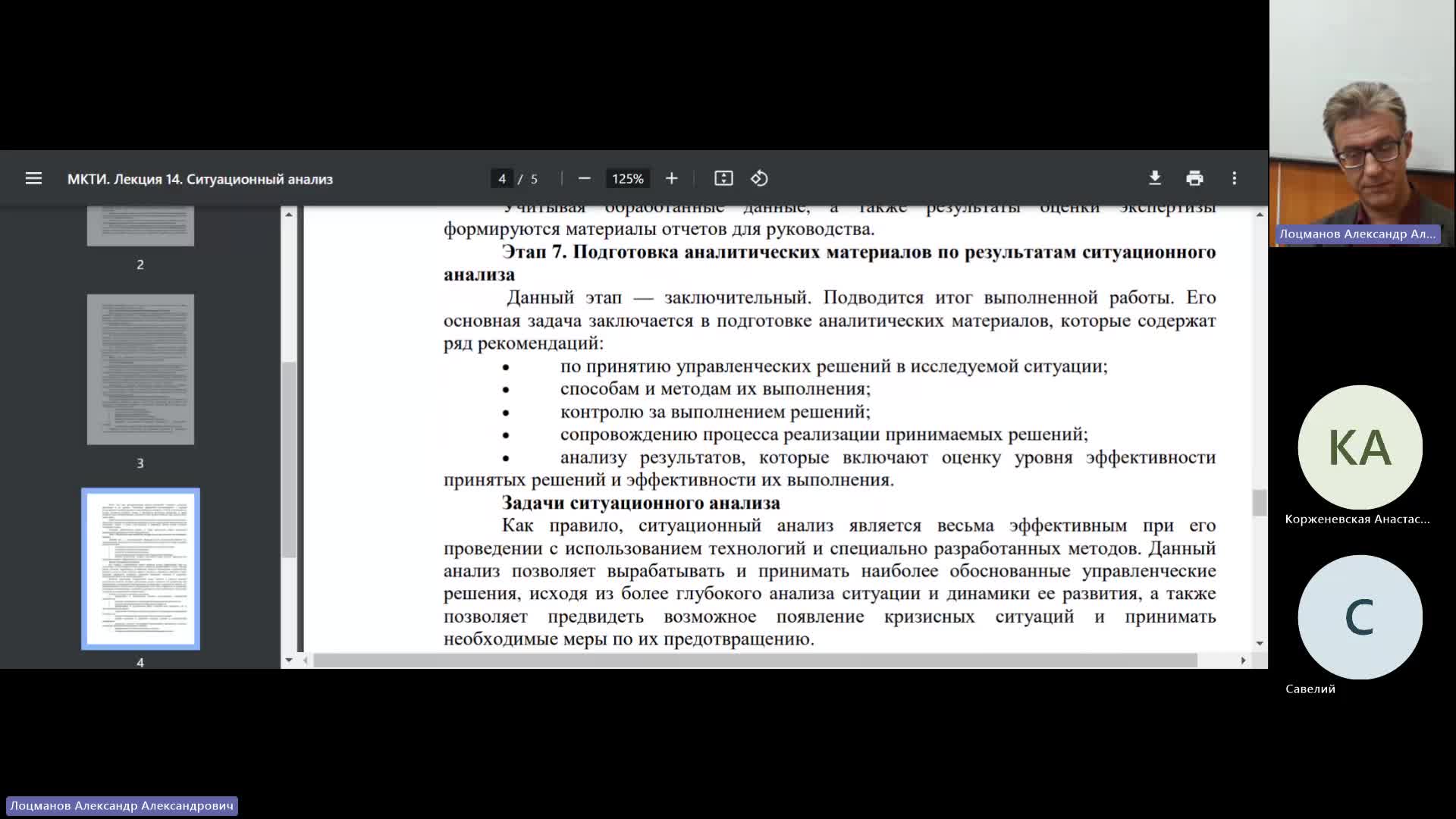Screen dimensions: 1456x819
Task: Click bullet 'сопровождению процесса реализации принимаемых решений'
Action: coord(824,435)
